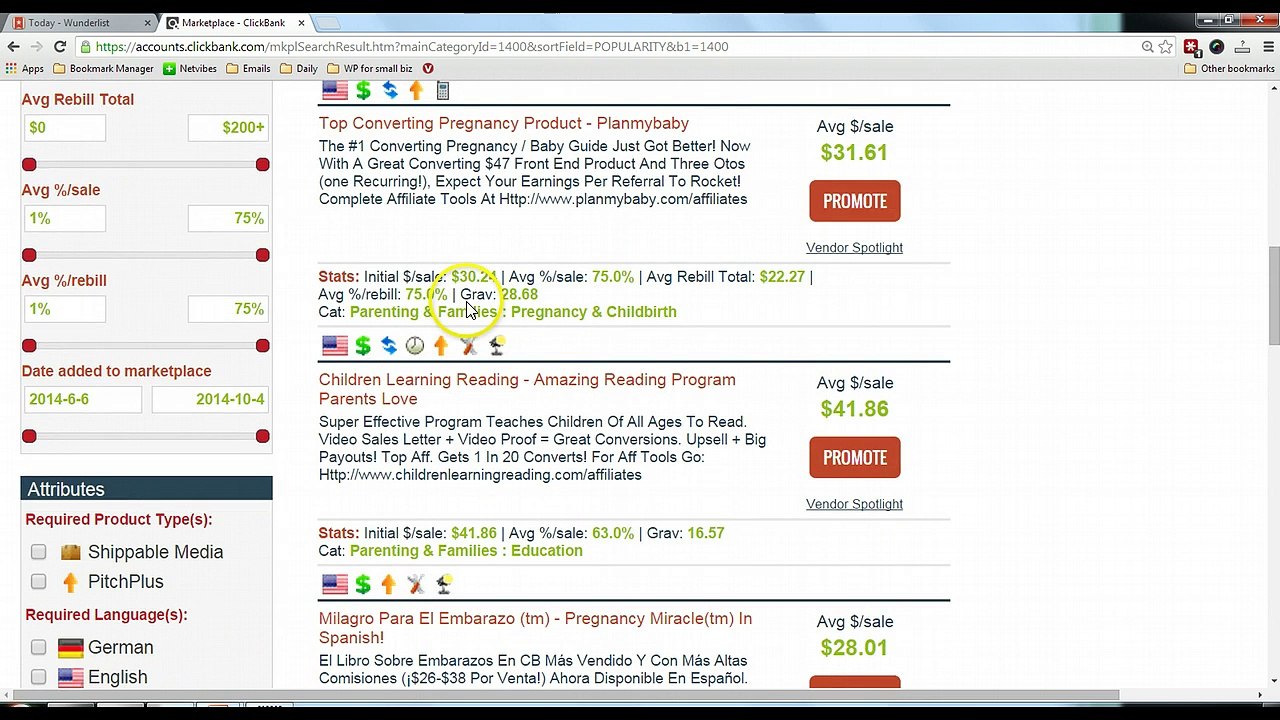Click the Avg %/rebill slider left handle
The width and height of the screenshot is (1280, 720).
(x=29, y=346)
